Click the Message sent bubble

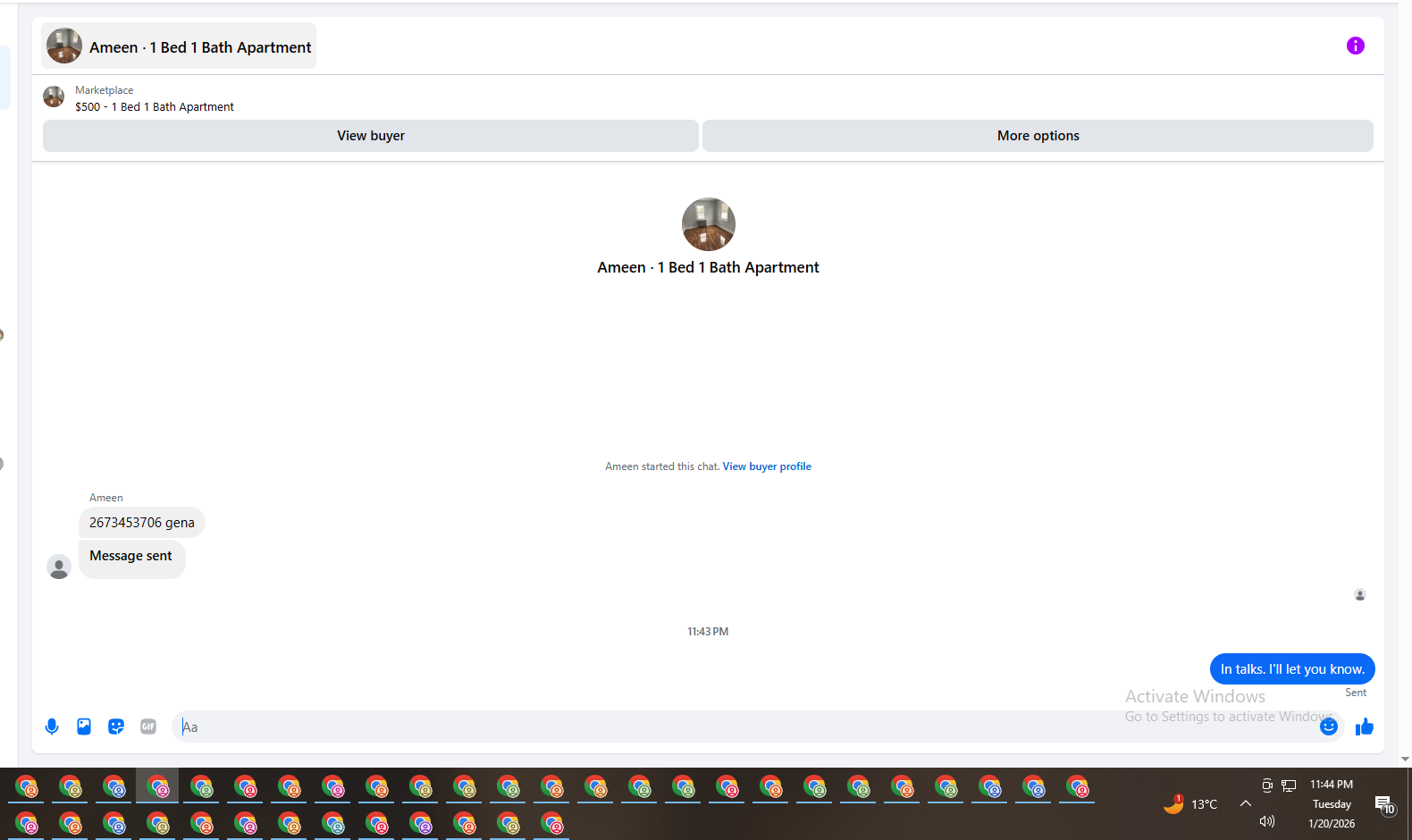[x=131, y=559]
